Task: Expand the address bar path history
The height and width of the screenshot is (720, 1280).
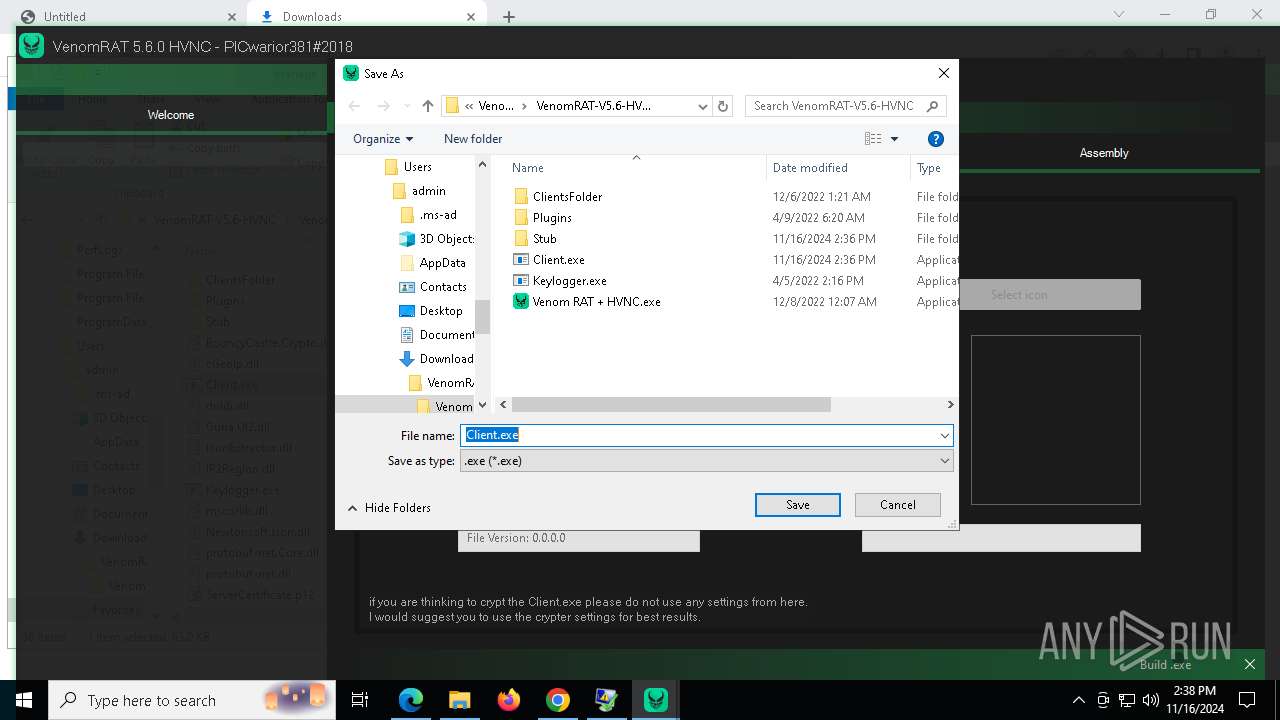Action: 703,106
